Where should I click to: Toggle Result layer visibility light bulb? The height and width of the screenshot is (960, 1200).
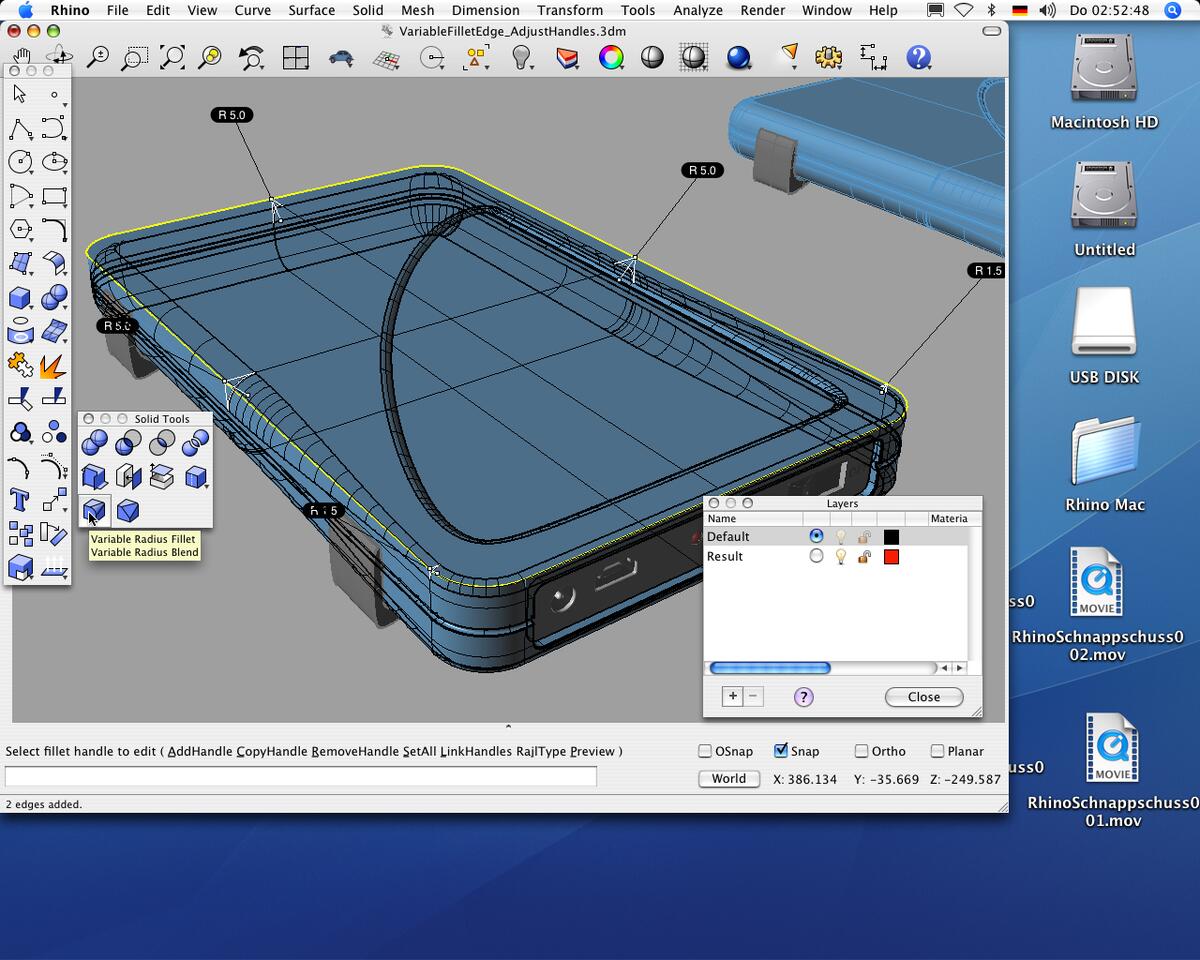point(840,556)
